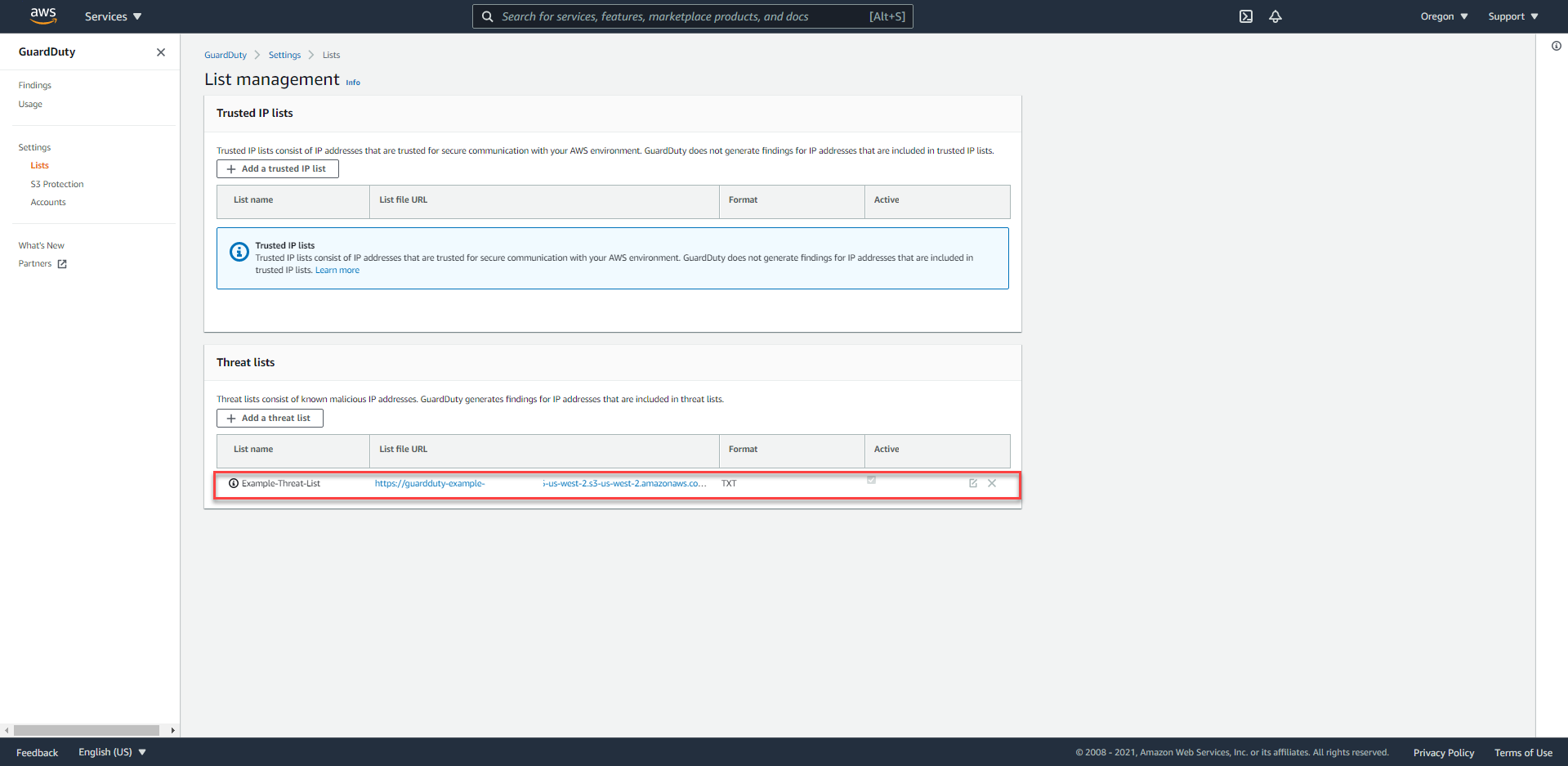Click the AWS logo home icon
The width and height of the screenshot is (1568, 766).
(x=43, y=16)
